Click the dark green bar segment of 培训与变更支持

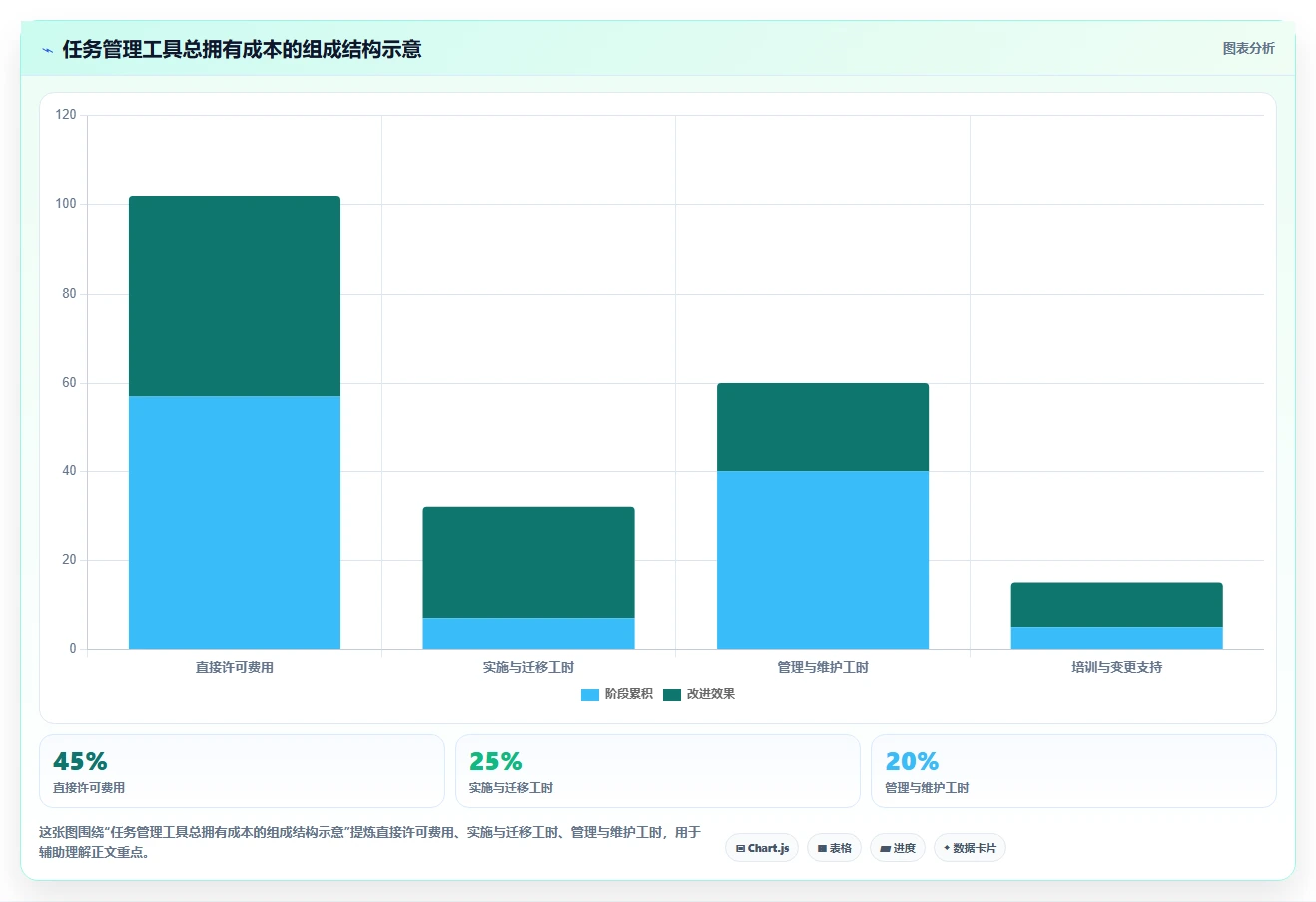(1116, 605)
